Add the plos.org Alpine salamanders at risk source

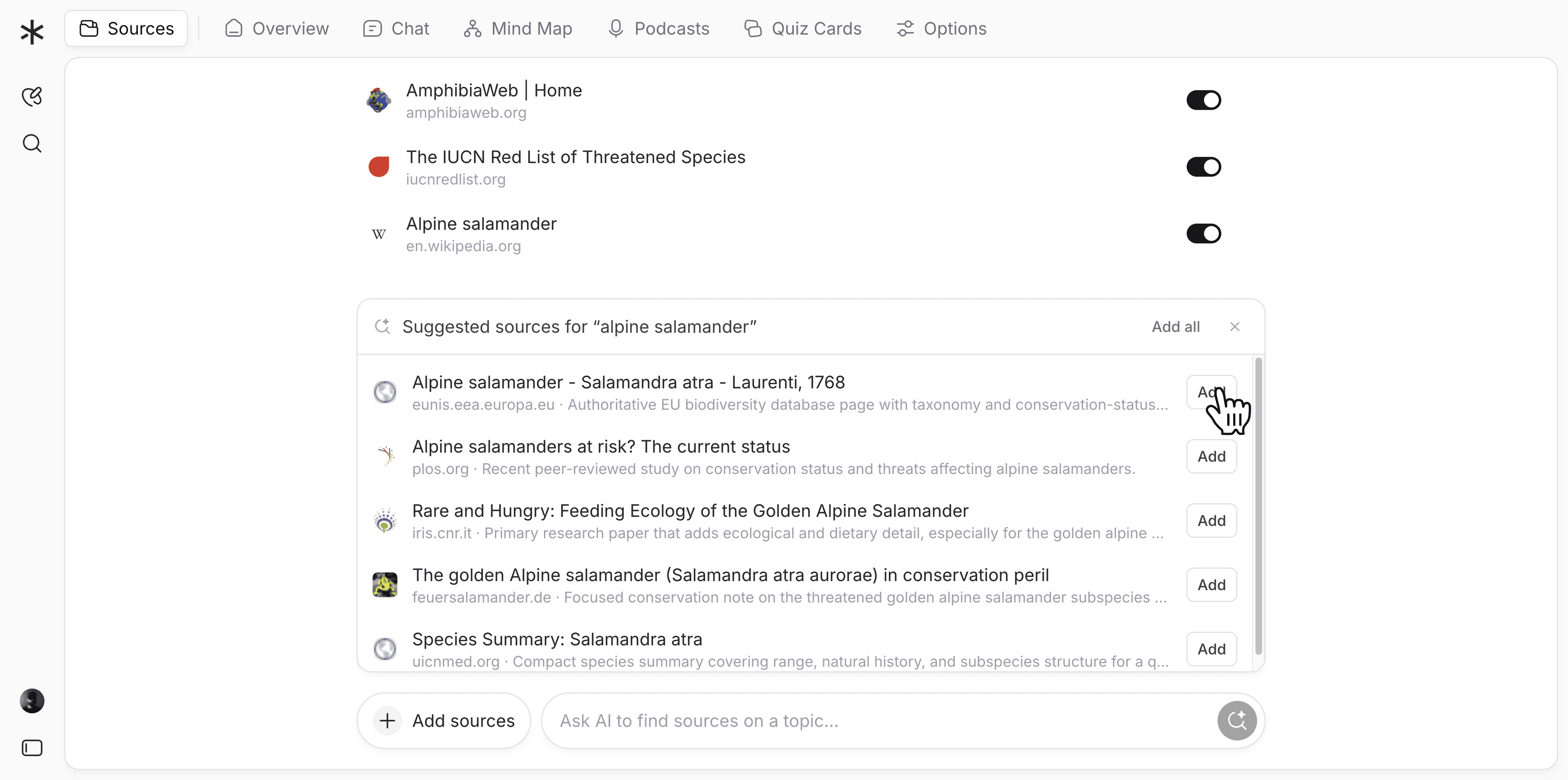(1211, 456)
